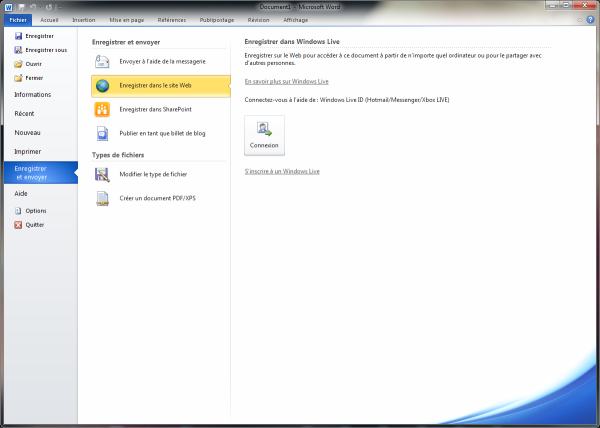600x428 pixels.
Task: Switch to the Insertion ribbon tab
Action: 84,19
